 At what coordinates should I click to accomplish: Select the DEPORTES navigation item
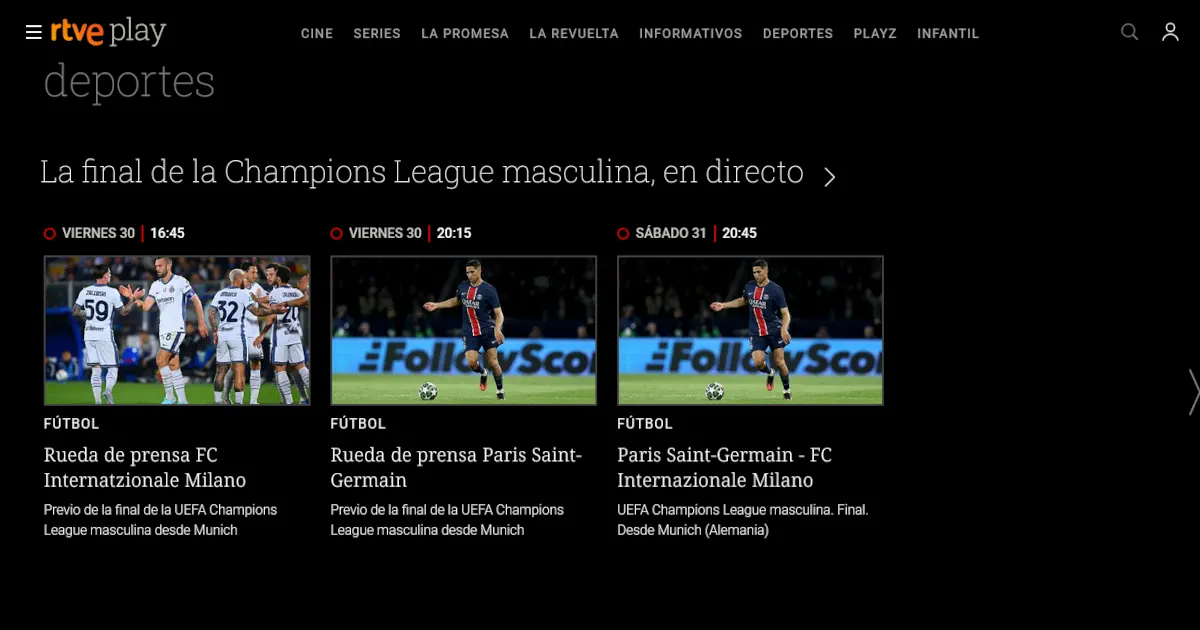coord(798,33)
